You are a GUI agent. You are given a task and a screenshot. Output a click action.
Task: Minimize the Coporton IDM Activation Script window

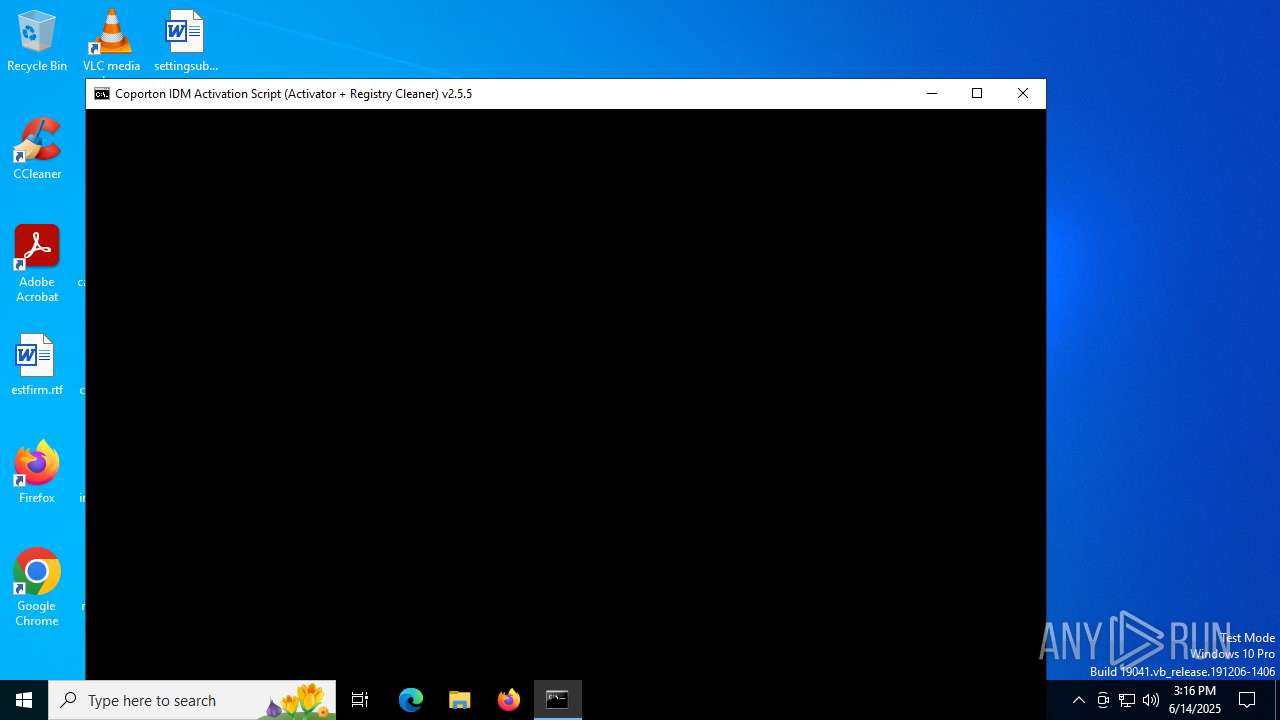932,94
